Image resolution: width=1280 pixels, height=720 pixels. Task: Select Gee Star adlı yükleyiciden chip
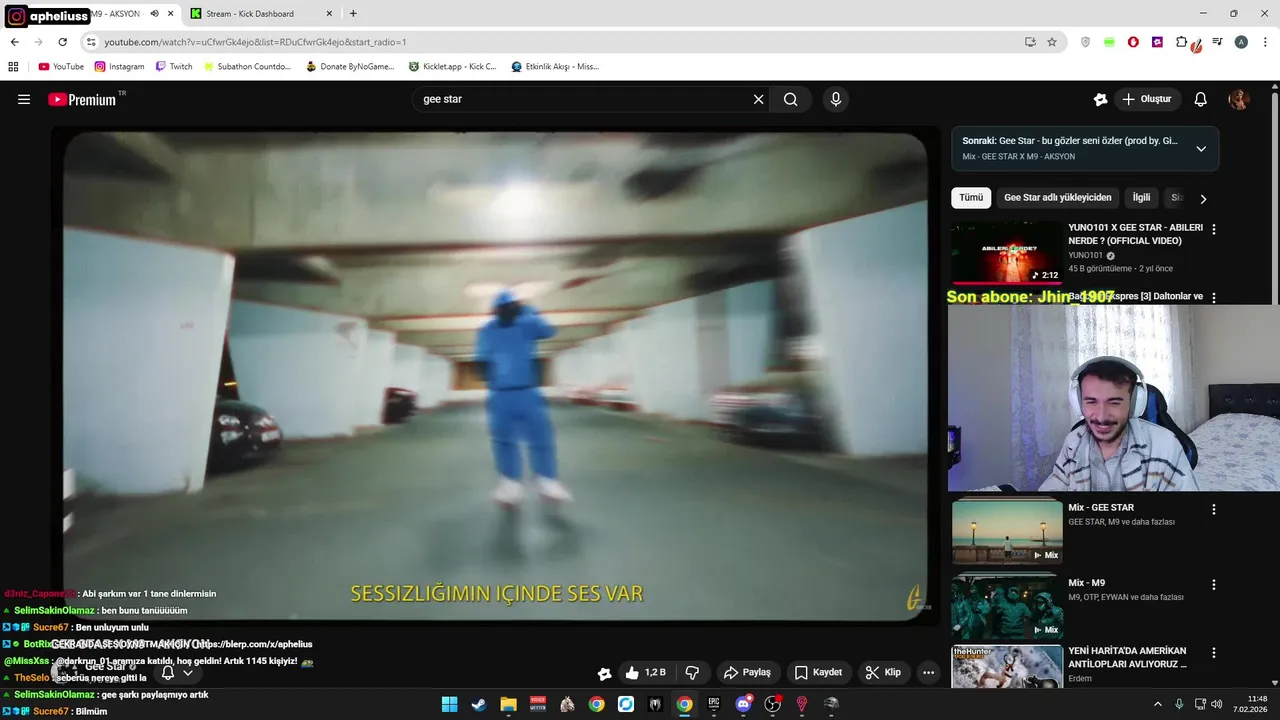point(1057,198)
